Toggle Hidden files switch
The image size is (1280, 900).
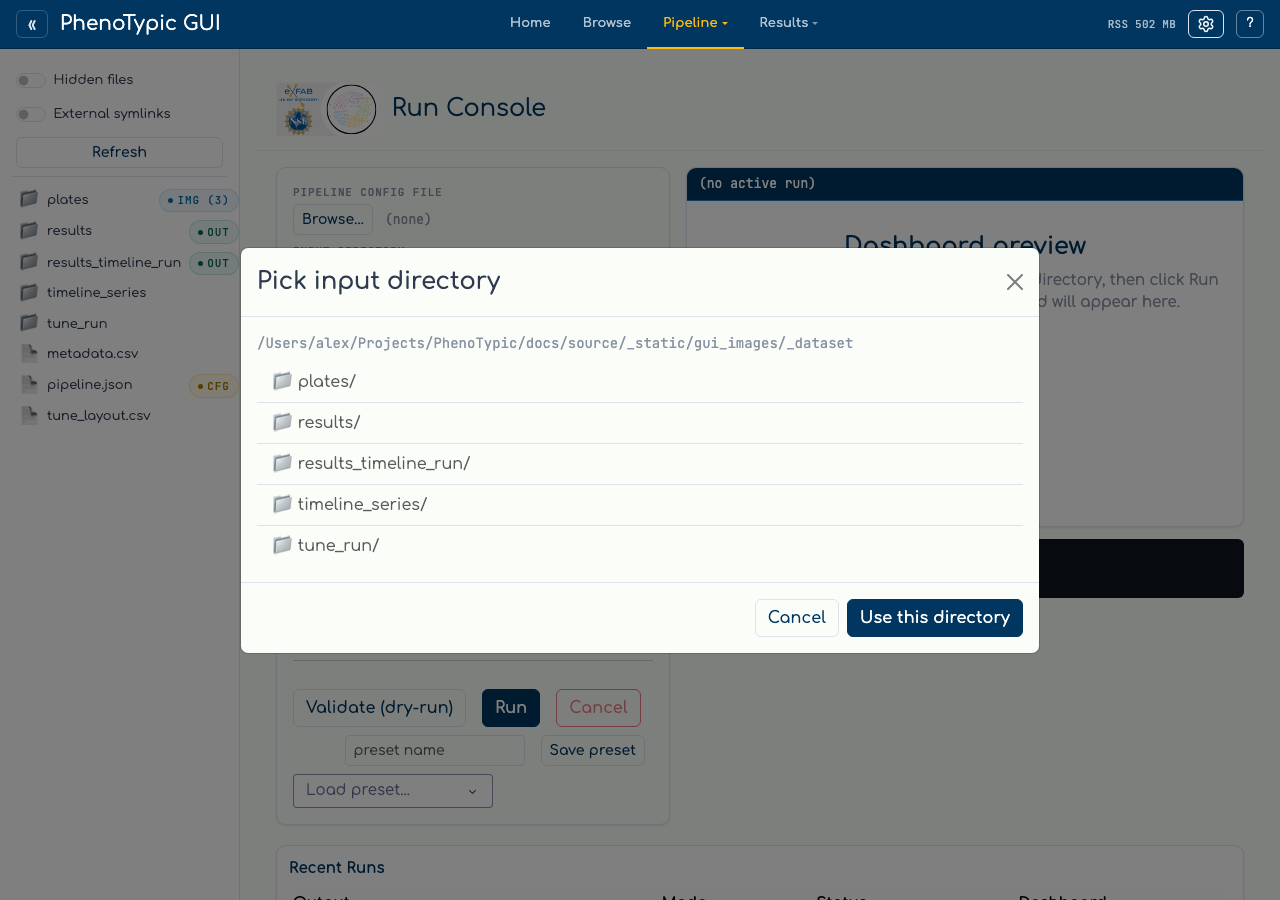tap(31, 80)
